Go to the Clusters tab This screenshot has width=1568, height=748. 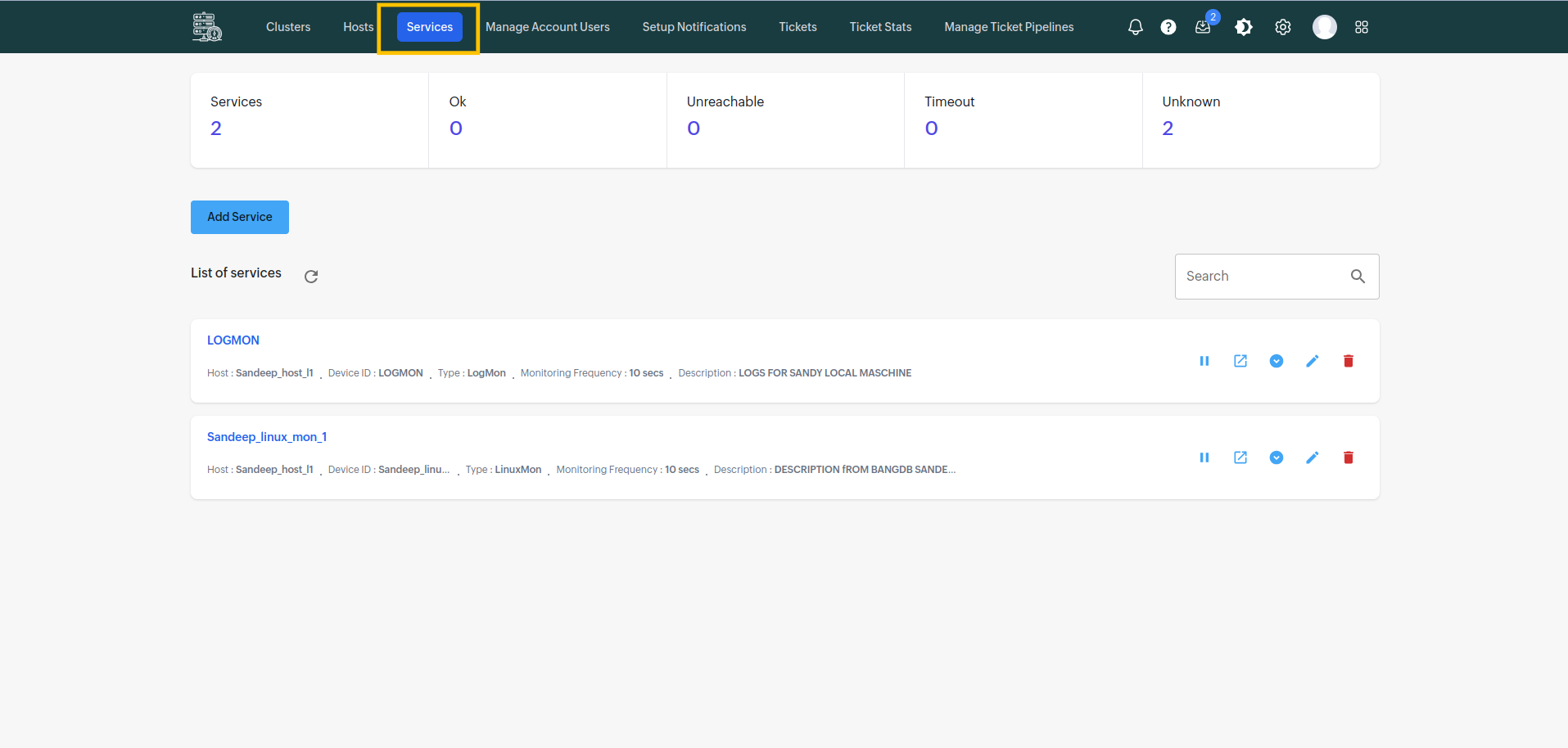(x=288, y=27)
